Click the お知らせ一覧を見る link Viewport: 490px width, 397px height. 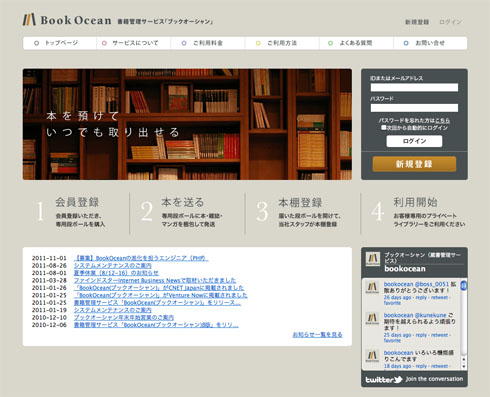(x=317, y=335)
